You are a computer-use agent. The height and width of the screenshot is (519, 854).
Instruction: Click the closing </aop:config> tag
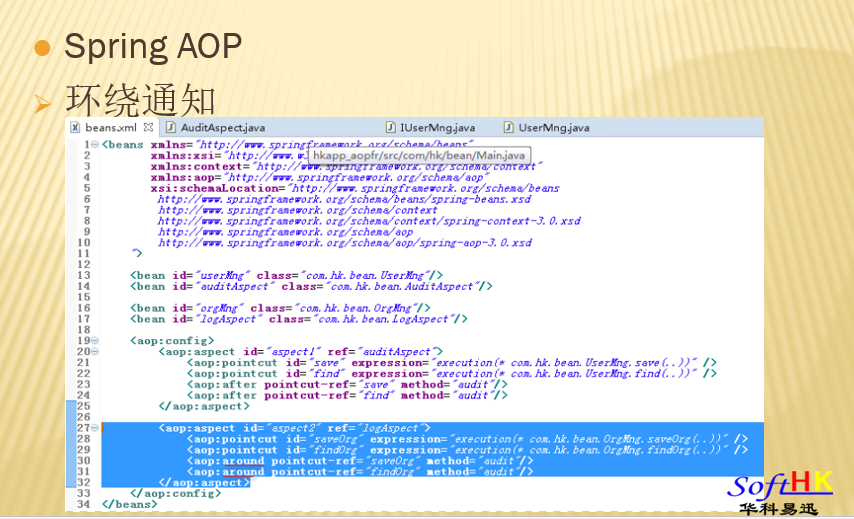point(175,493)
